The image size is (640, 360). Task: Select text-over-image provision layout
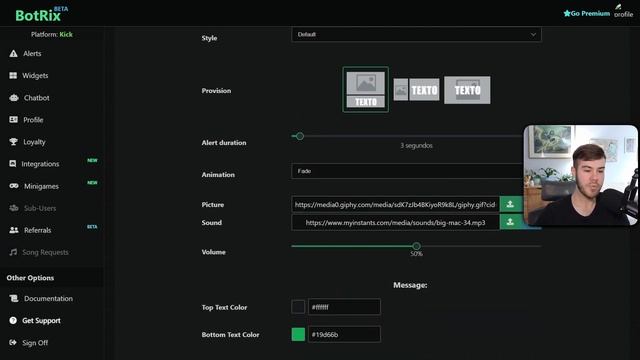tap(467, 90)
